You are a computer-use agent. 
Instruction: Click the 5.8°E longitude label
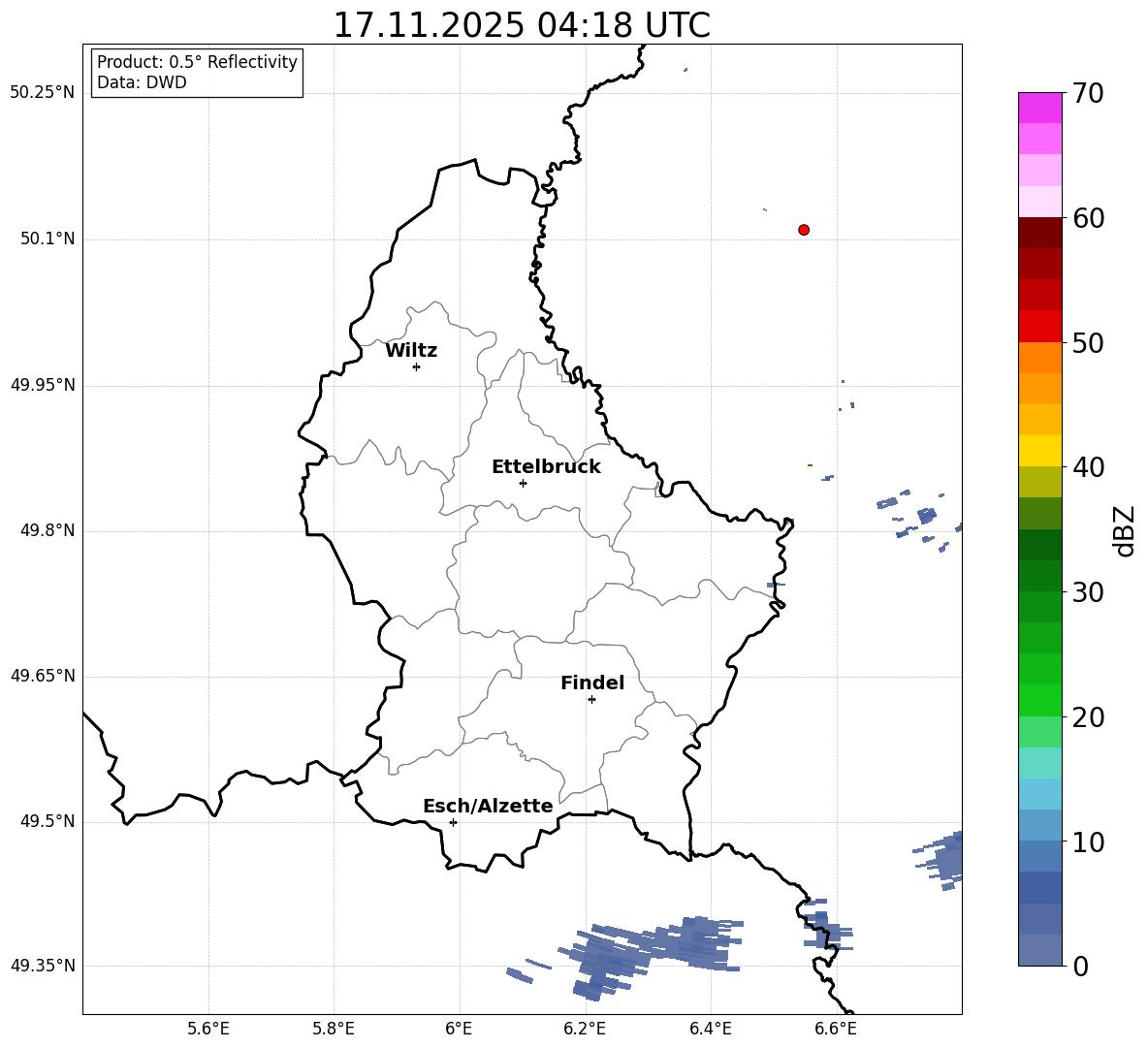[x=334, y=1029]
